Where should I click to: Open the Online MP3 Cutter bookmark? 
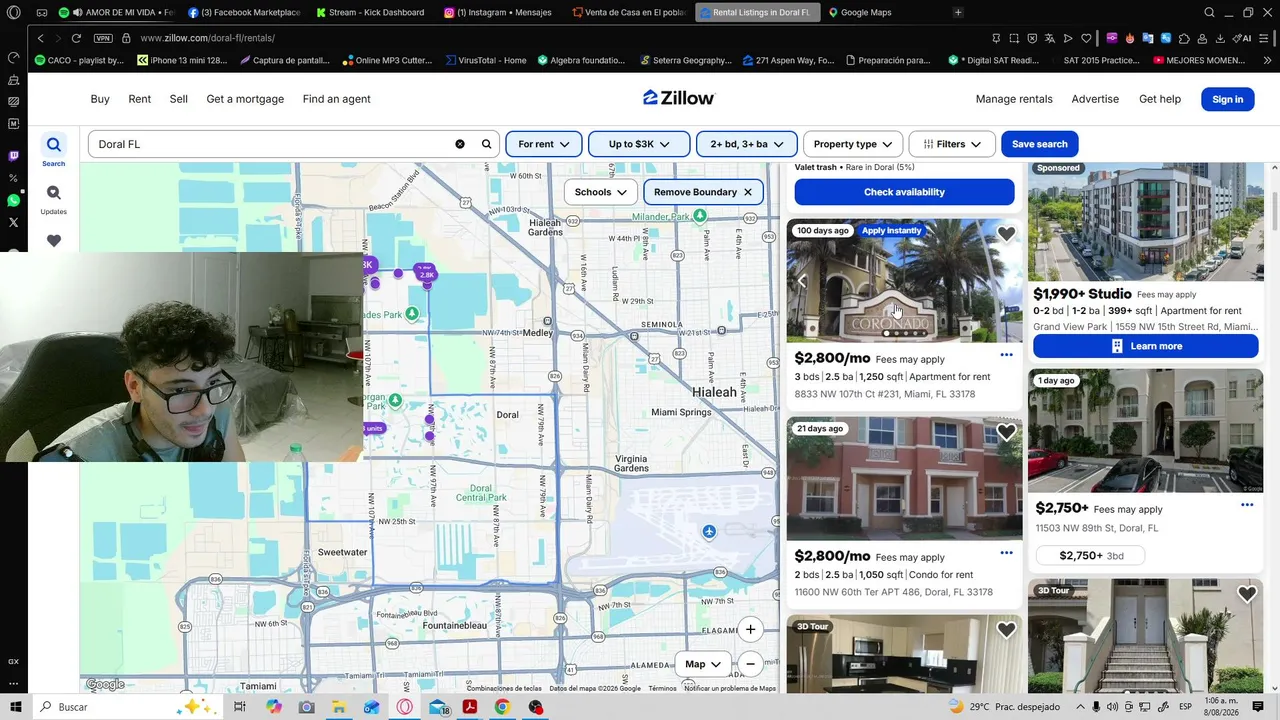pyautogui.click(x=387, y=60)
